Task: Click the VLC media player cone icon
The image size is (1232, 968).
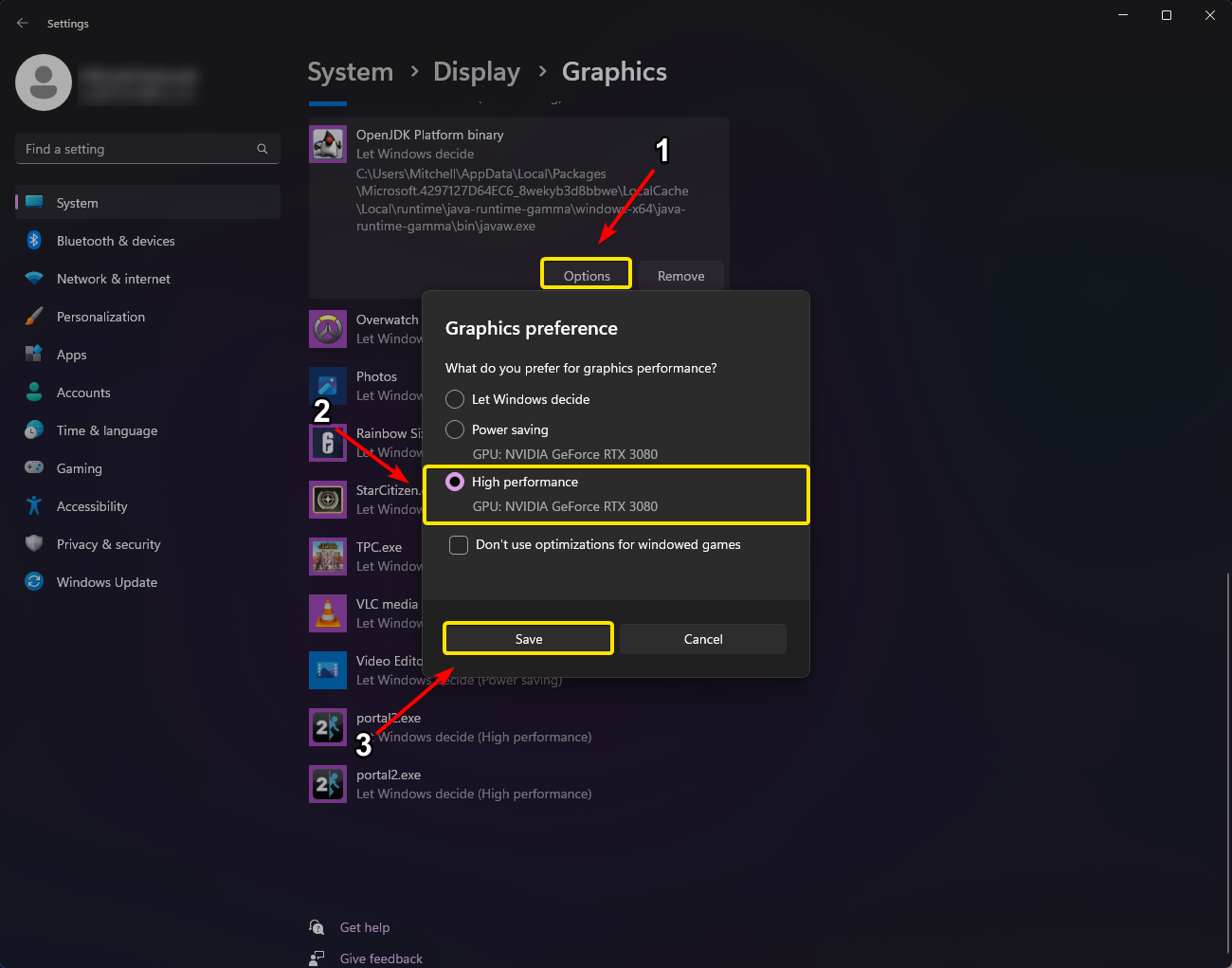Action: [328, 613]
